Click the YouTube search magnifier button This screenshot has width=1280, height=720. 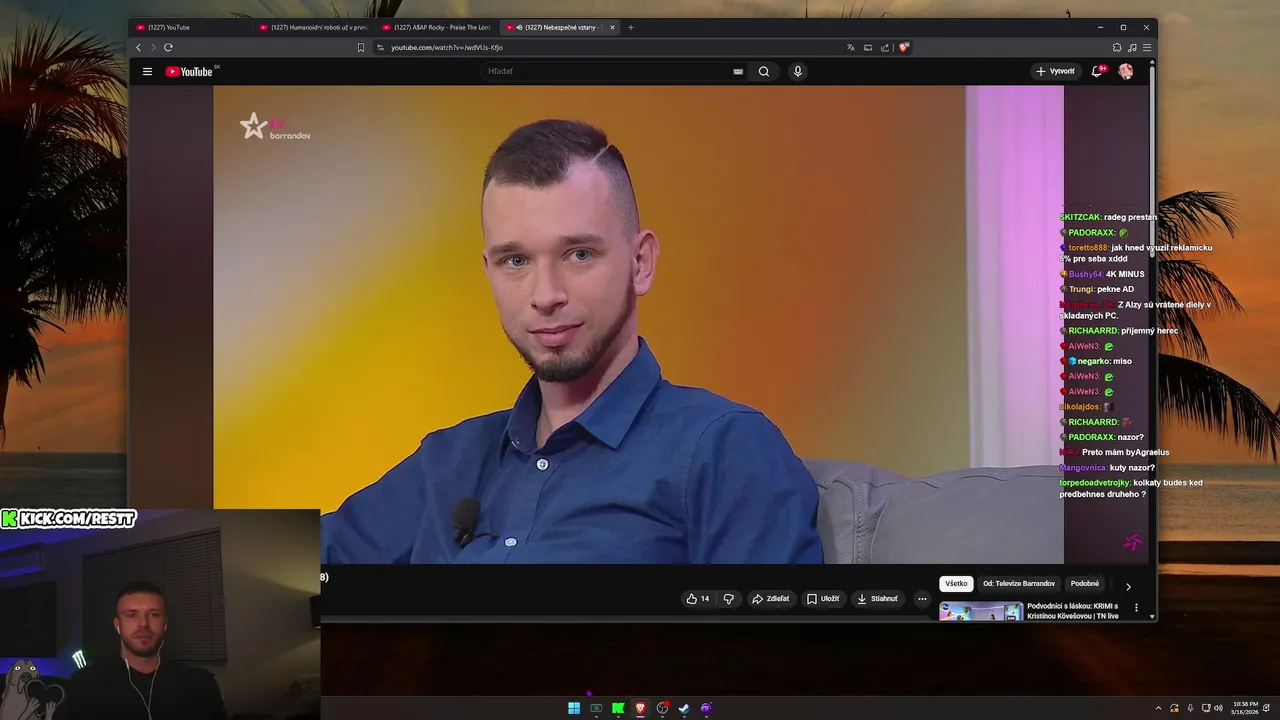click(x=764, y=71)
